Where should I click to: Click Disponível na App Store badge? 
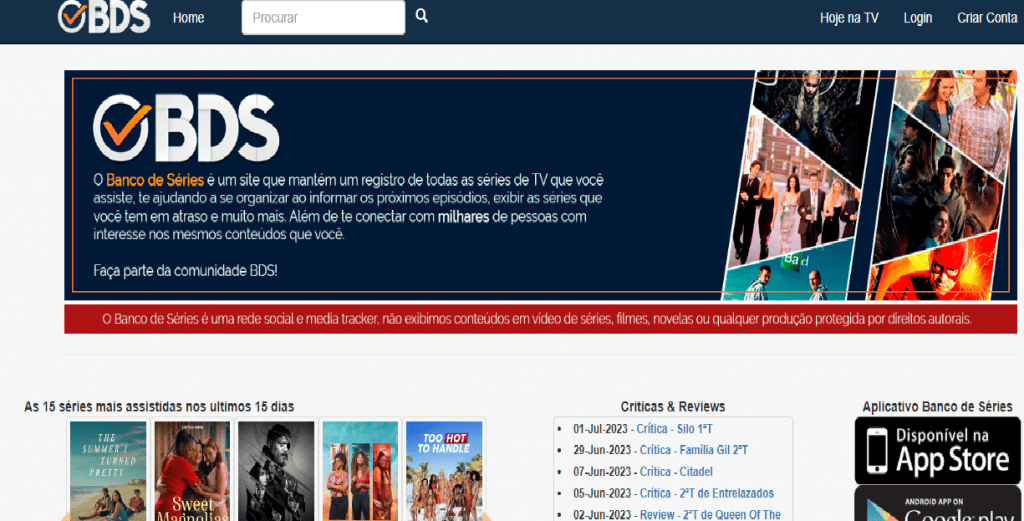[x=937, y=450]
